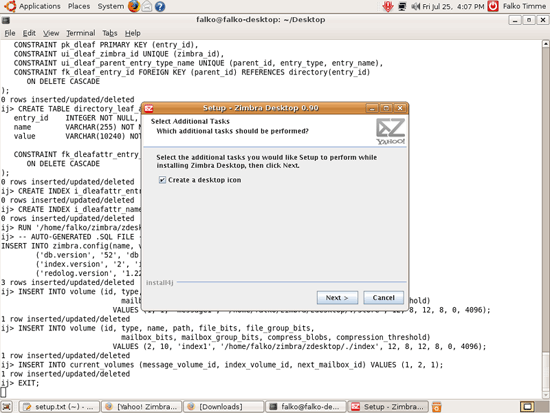Switch to falko@falko-de terminal taskbar item
Image resolution: width=550 pixels, height=413 pixels.
[x=306, y=407]
